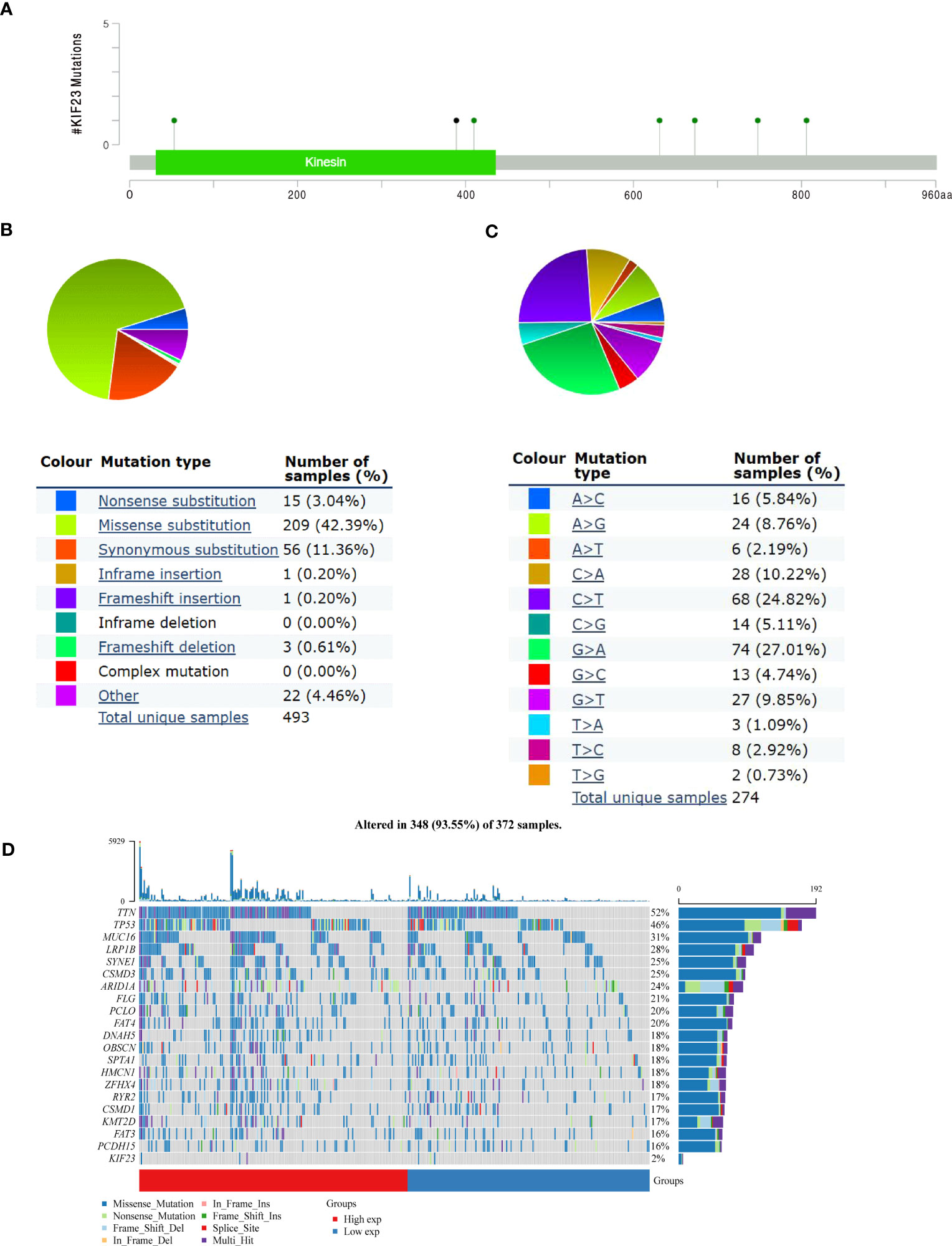
Task: Click the Frameshift insertion link
Action: (169, 598)
